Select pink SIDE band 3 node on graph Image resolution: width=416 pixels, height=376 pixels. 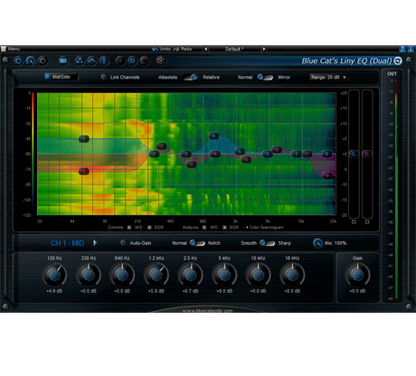pyautogui.click(x=191, y=164)
